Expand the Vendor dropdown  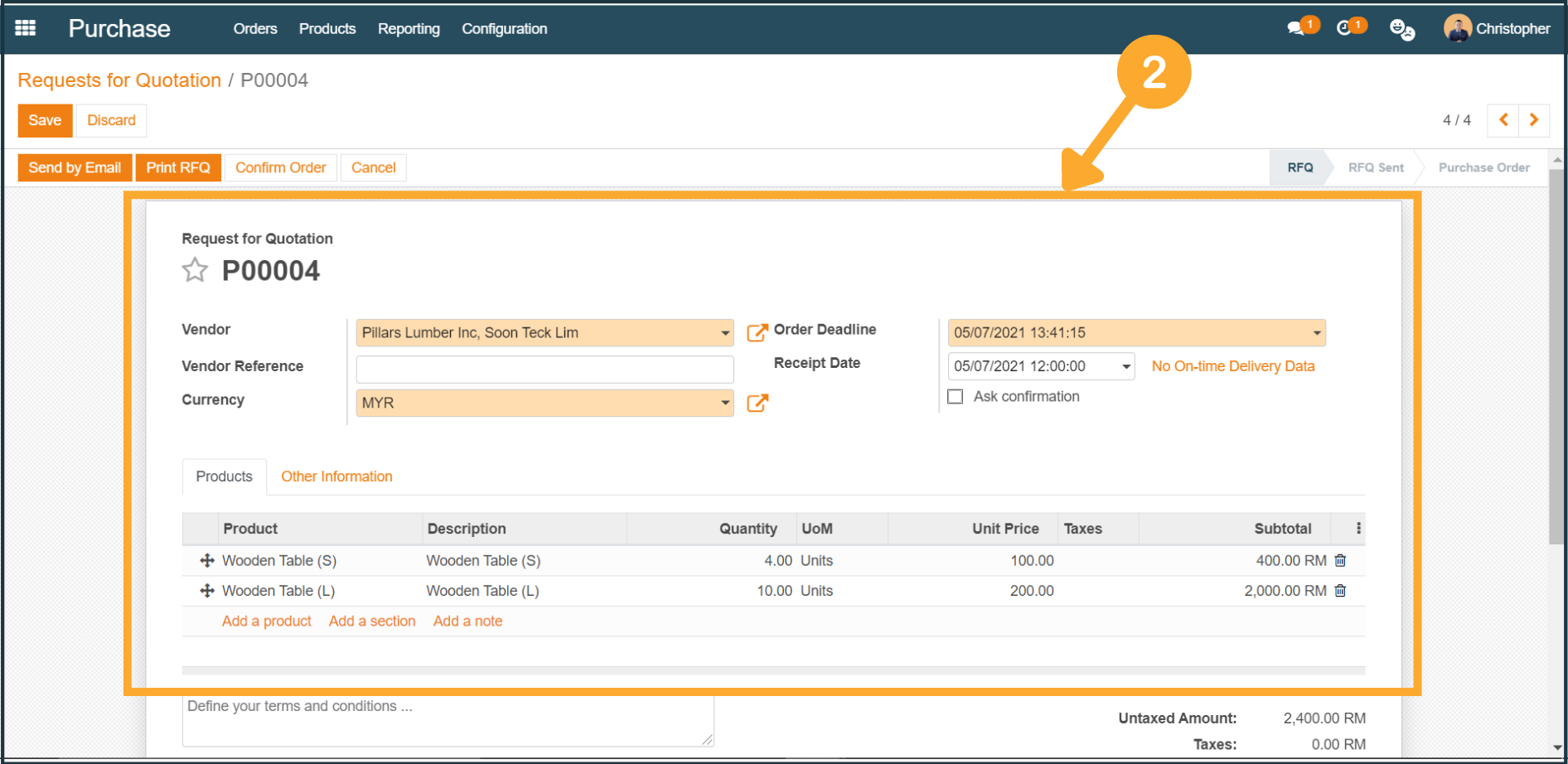tap(725, 333)
